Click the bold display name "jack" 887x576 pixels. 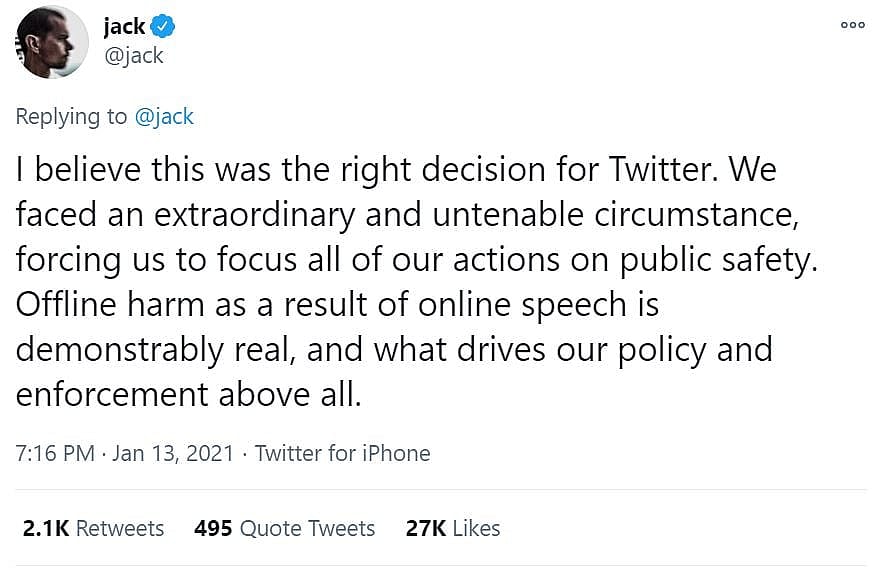124,26
